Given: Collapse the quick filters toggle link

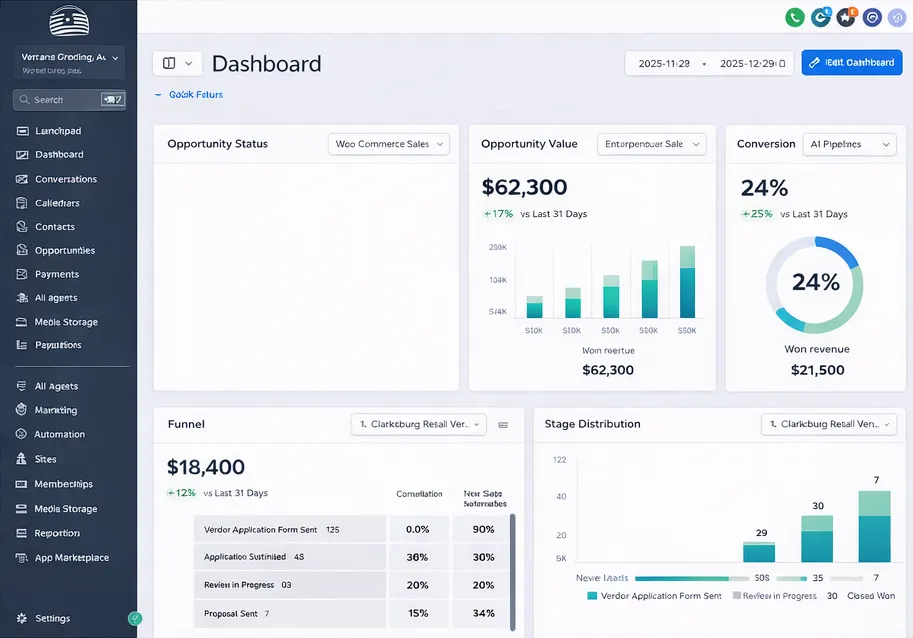Looking at the screenshot, I should coord(189,94).
